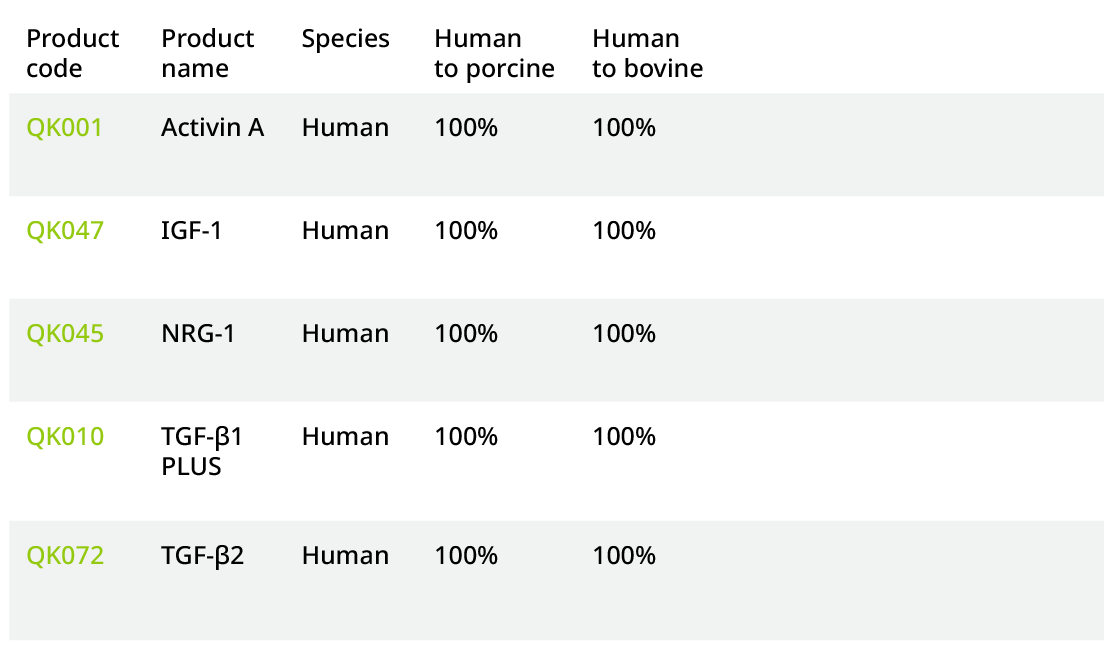Click the Species column header
Image resolution: width=1112 pixels, height=650 pixels.
coord(346,39)
